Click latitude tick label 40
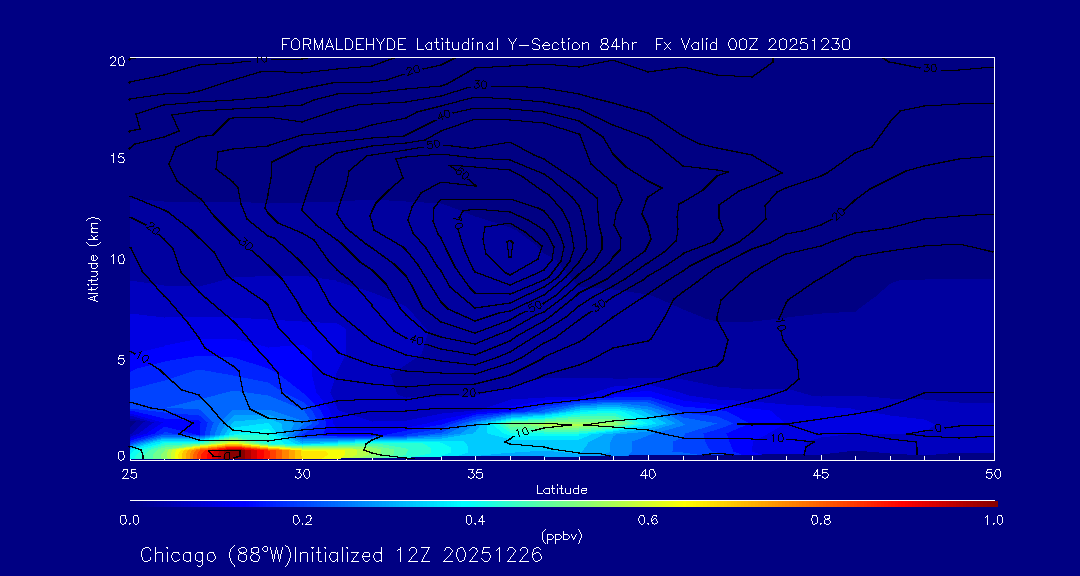 (x=647, y=473)
